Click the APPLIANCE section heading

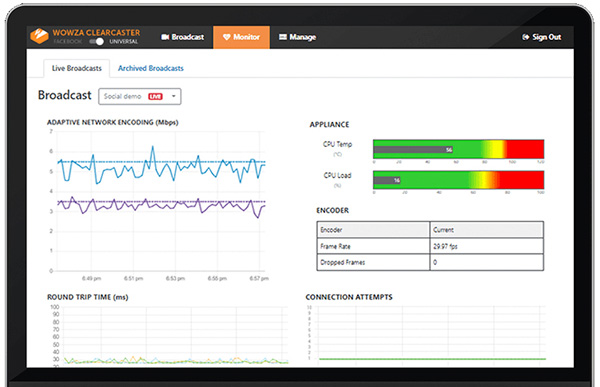click(x=329, y=125)
